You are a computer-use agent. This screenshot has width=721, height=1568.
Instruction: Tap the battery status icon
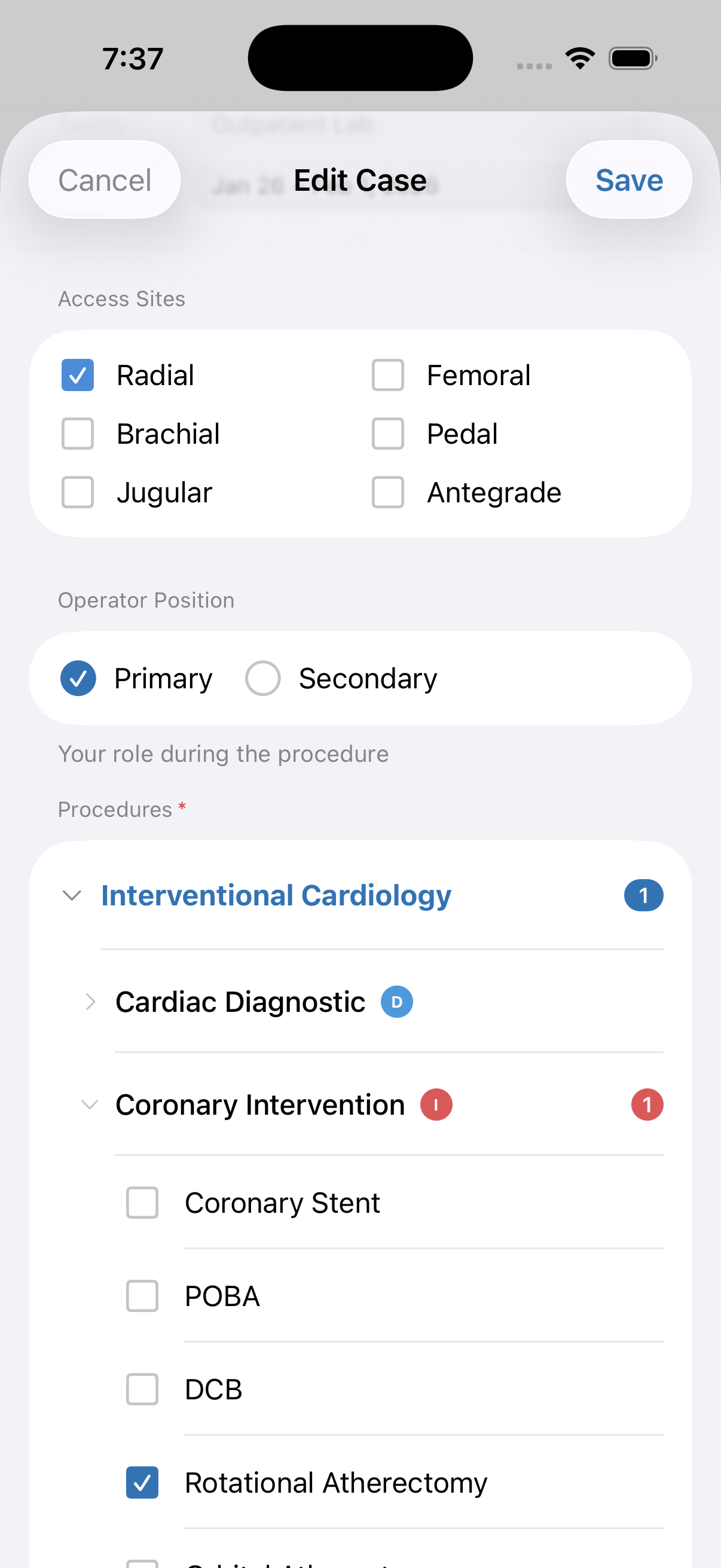(632, 59)
